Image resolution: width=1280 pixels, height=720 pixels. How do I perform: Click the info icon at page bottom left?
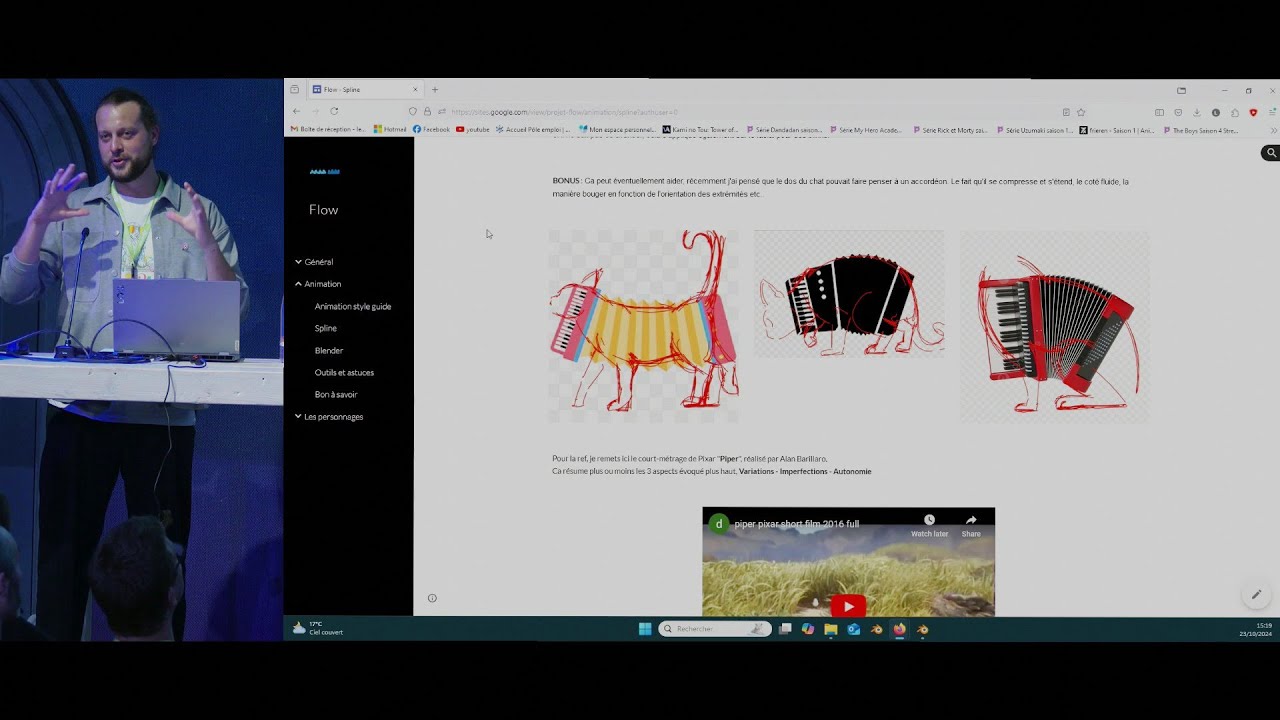[432, 598]
